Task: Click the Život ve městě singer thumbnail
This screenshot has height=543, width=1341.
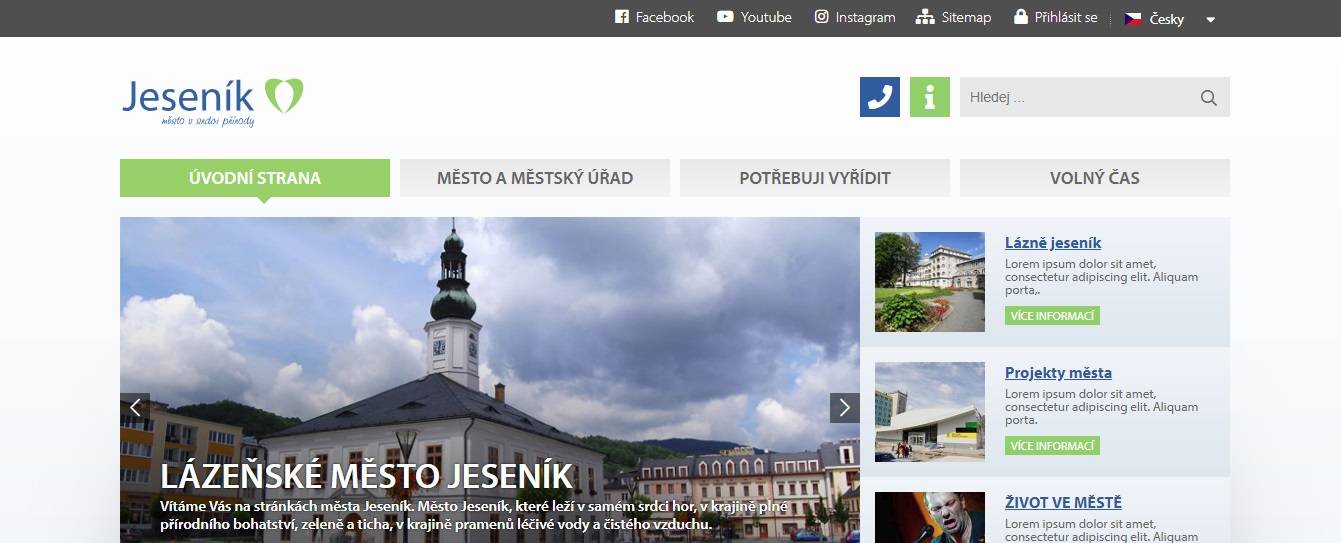Action: tap(930, 517)
